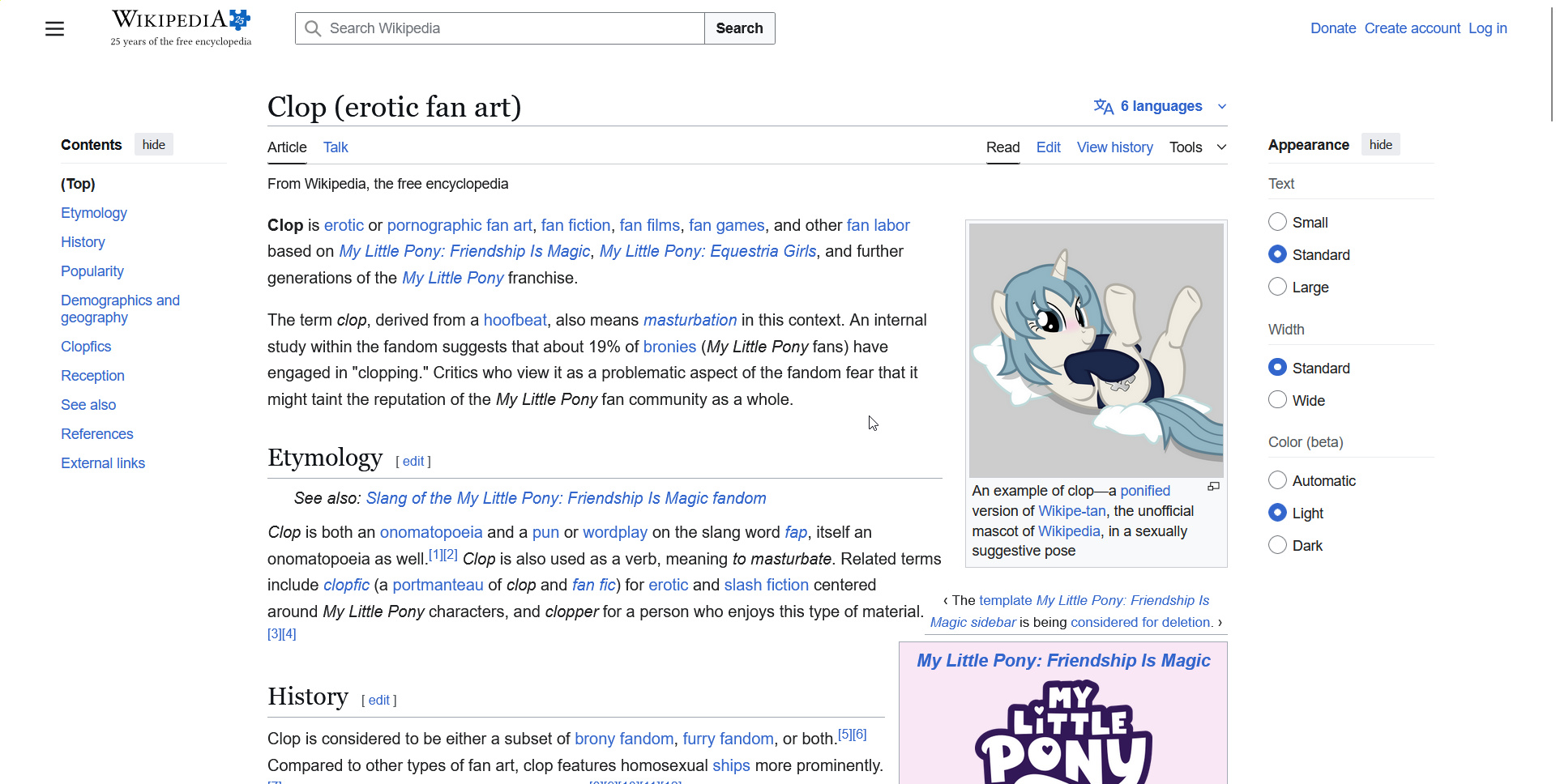Viewport: 1556px width, 784px height.
Task: Select Standard width option
Action: [x=1277, y=368]
